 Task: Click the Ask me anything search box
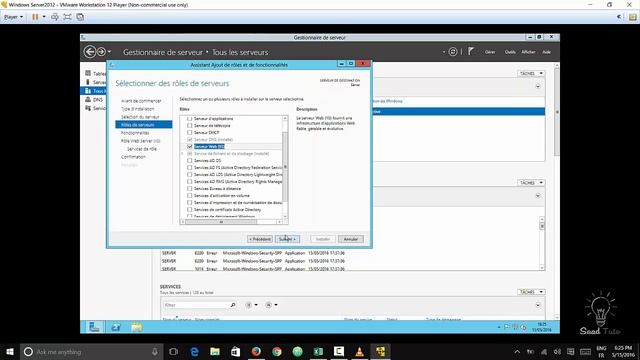pos(91,351)
